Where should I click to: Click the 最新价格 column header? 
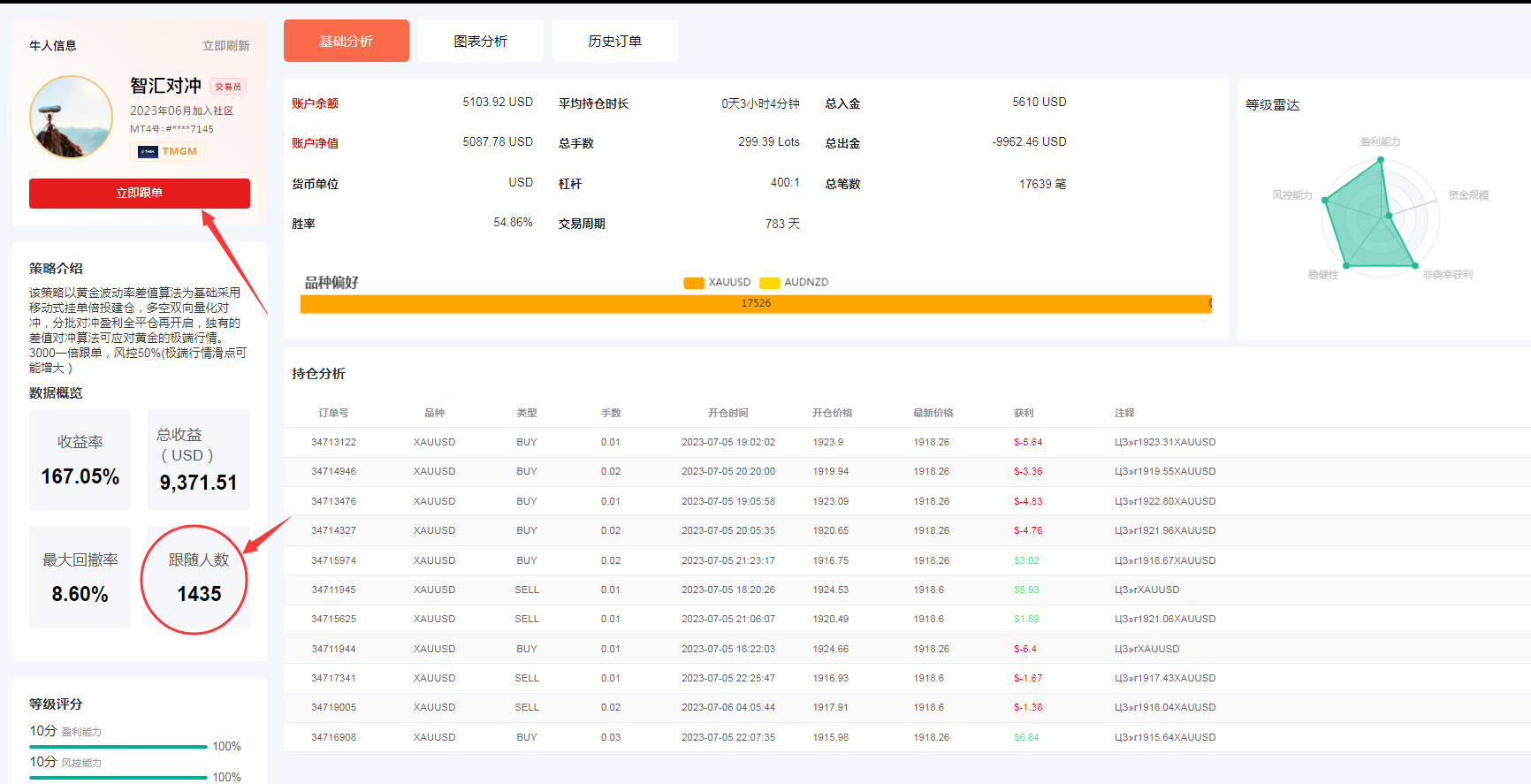coord(933,413)
